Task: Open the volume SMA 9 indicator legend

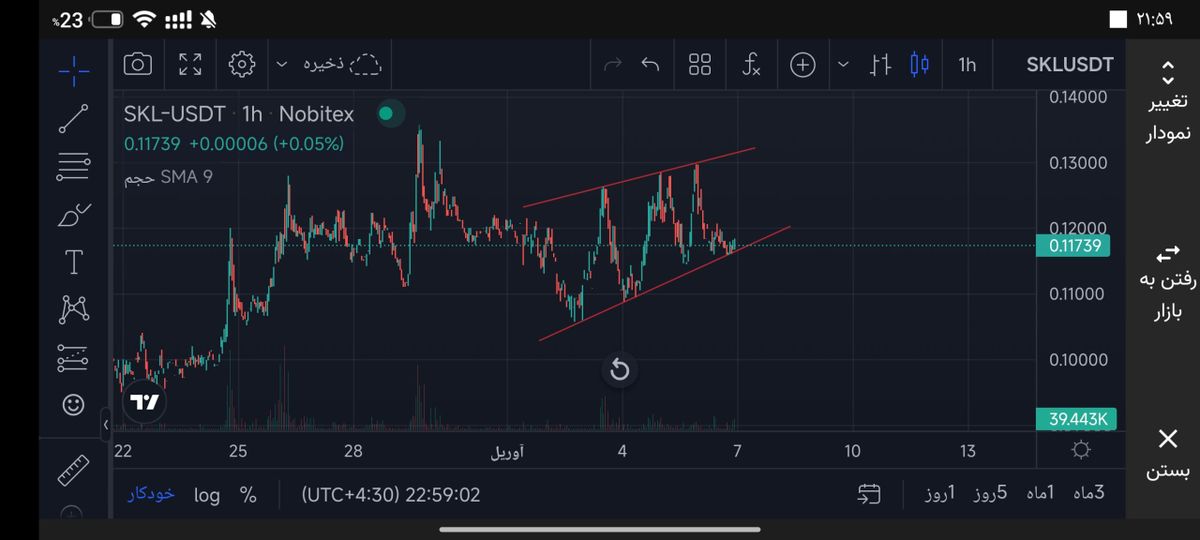Action: [168, 177]
